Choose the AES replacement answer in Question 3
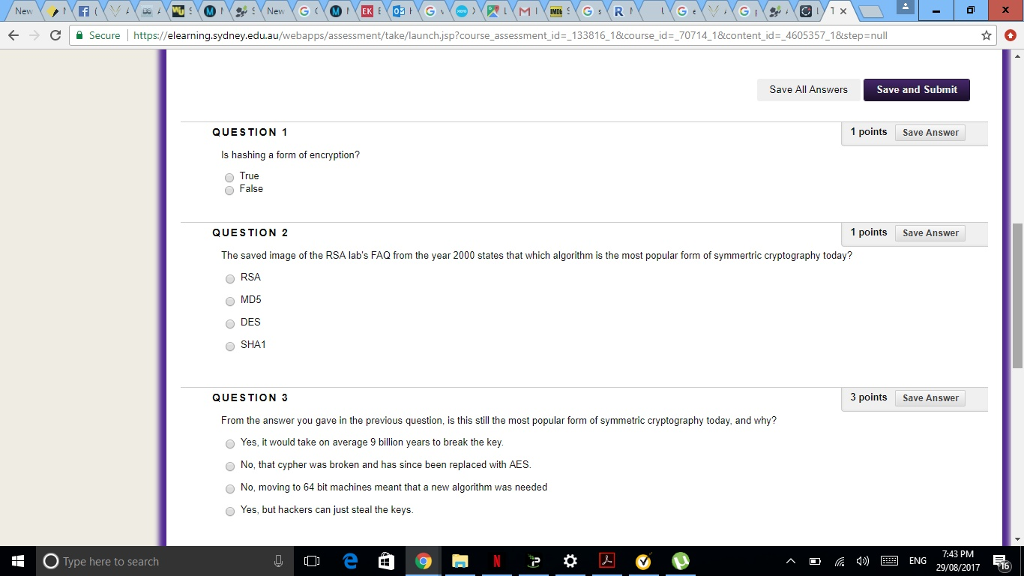This screenshot has height=576, width=1024. (x=229, y=465)
